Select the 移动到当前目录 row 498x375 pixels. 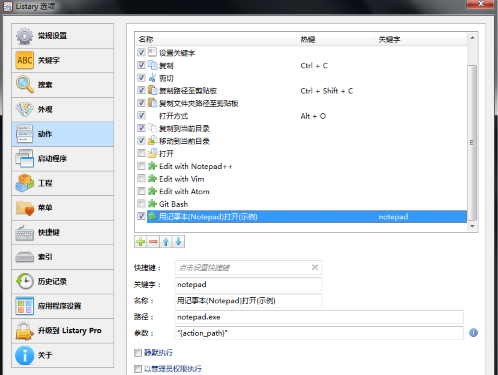click(x=307, y=141)
